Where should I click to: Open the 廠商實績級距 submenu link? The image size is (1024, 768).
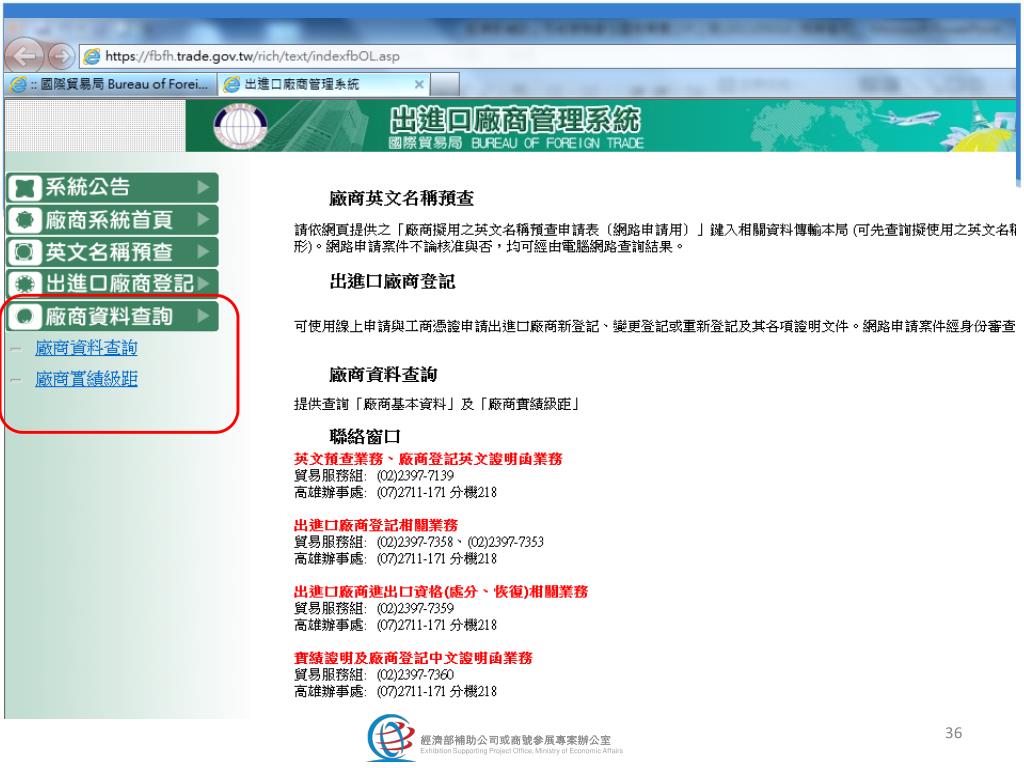(x=86, y=379)
